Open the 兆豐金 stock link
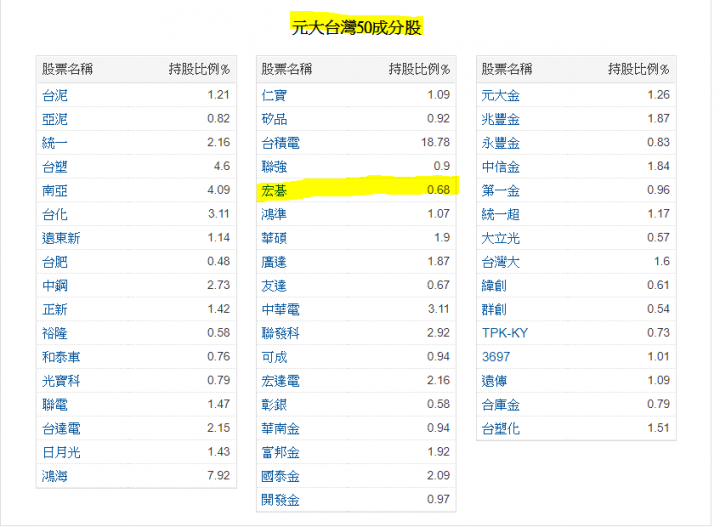The height and width of the screenshot is (527, 720). pos(501,119)
